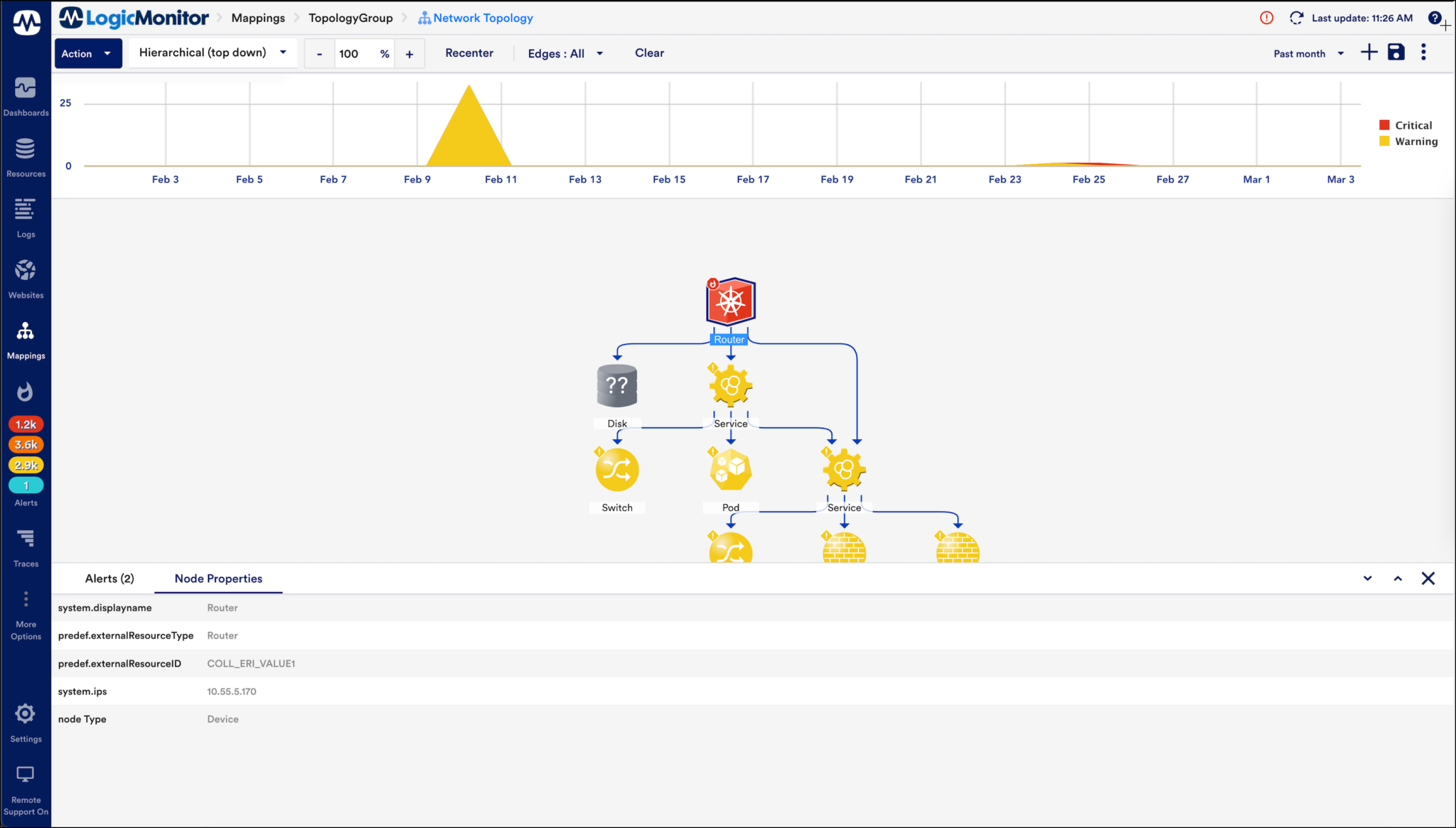Select the red Router node icon
This screenshot has width=1456, height=828.
pos(730,301)
